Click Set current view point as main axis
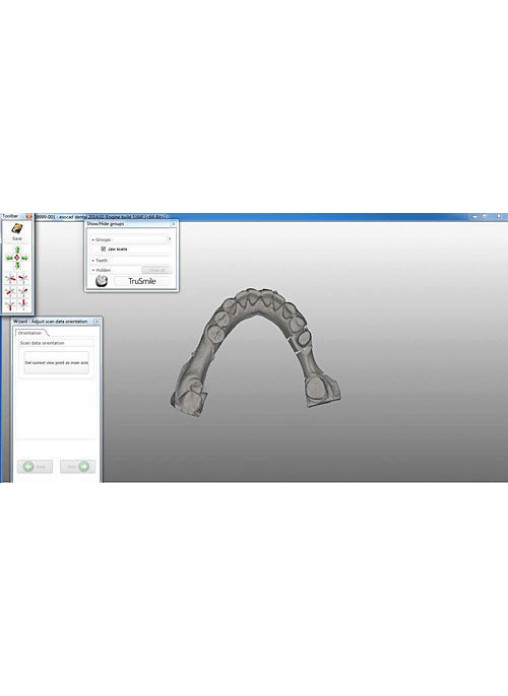This screenshot has width=508, height=696. (x=56, y=363)
